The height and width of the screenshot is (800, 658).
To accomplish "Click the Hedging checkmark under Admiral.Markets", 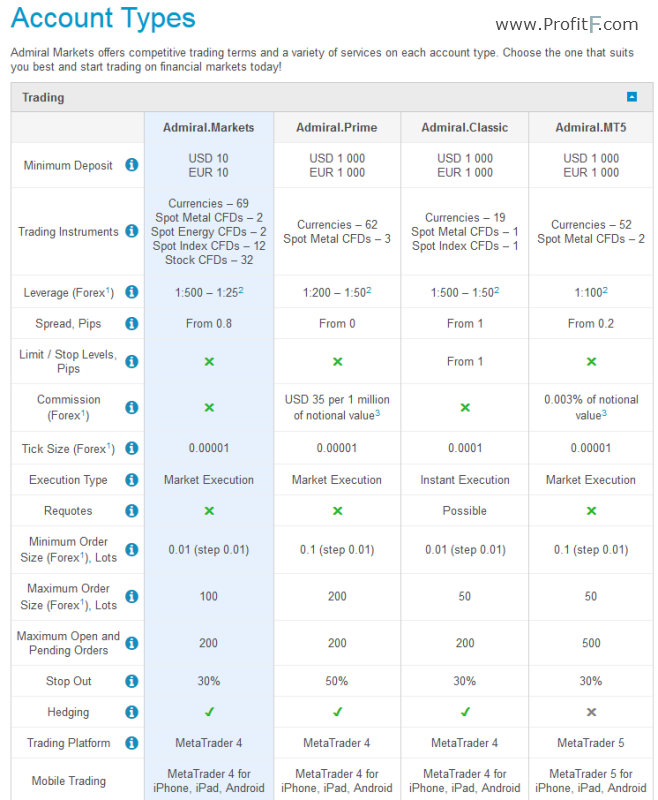I will coord(209,712).
